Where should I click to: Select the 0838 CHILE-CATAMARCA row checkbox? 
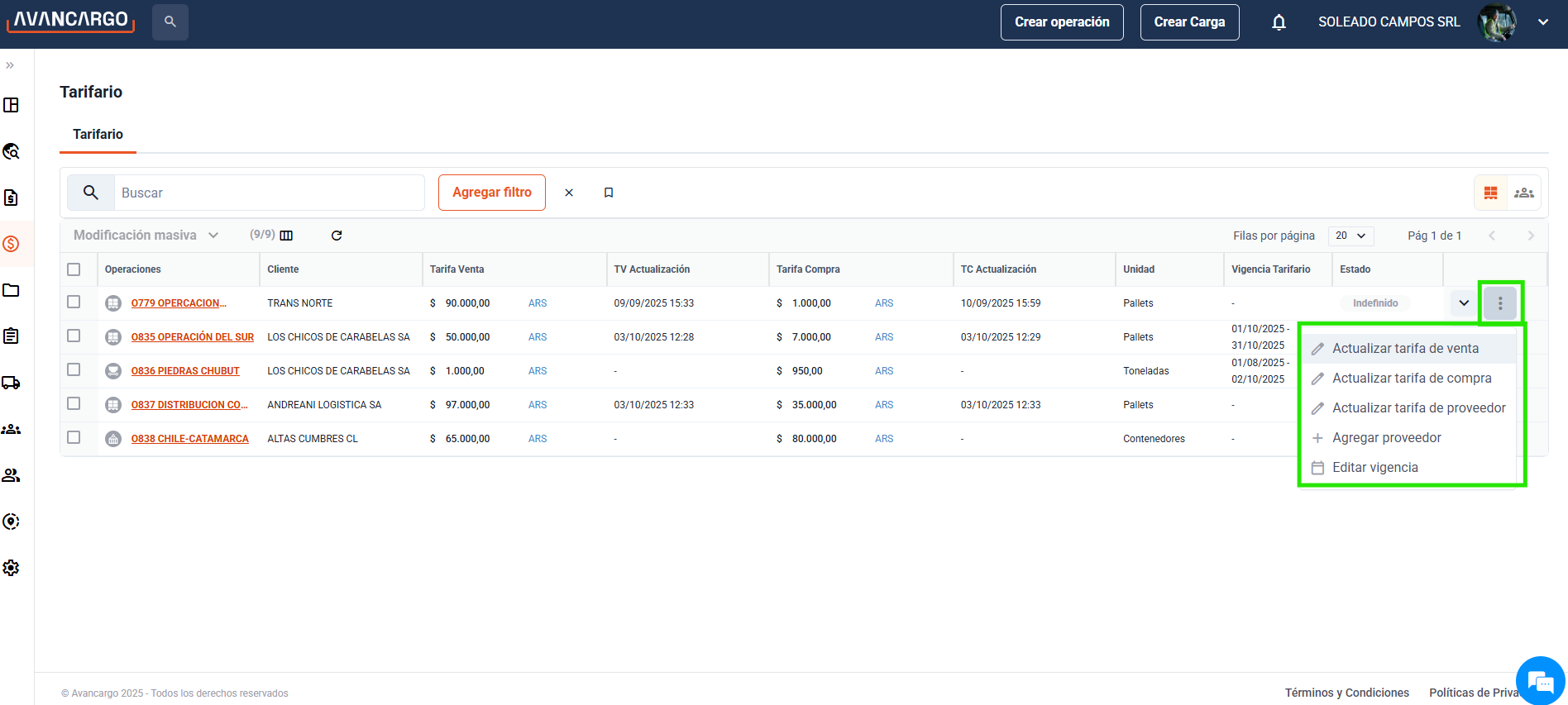pyautogui.click(x=74, y=438)
